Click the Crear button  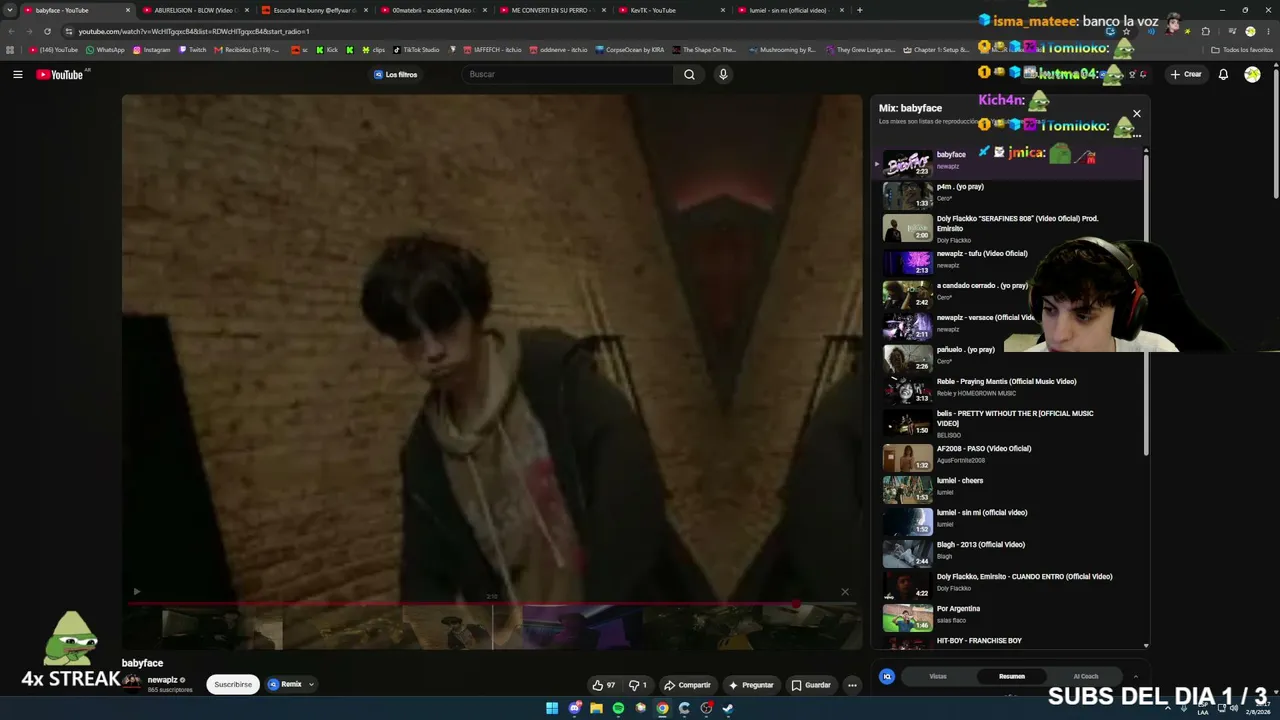click(1186, 74)
